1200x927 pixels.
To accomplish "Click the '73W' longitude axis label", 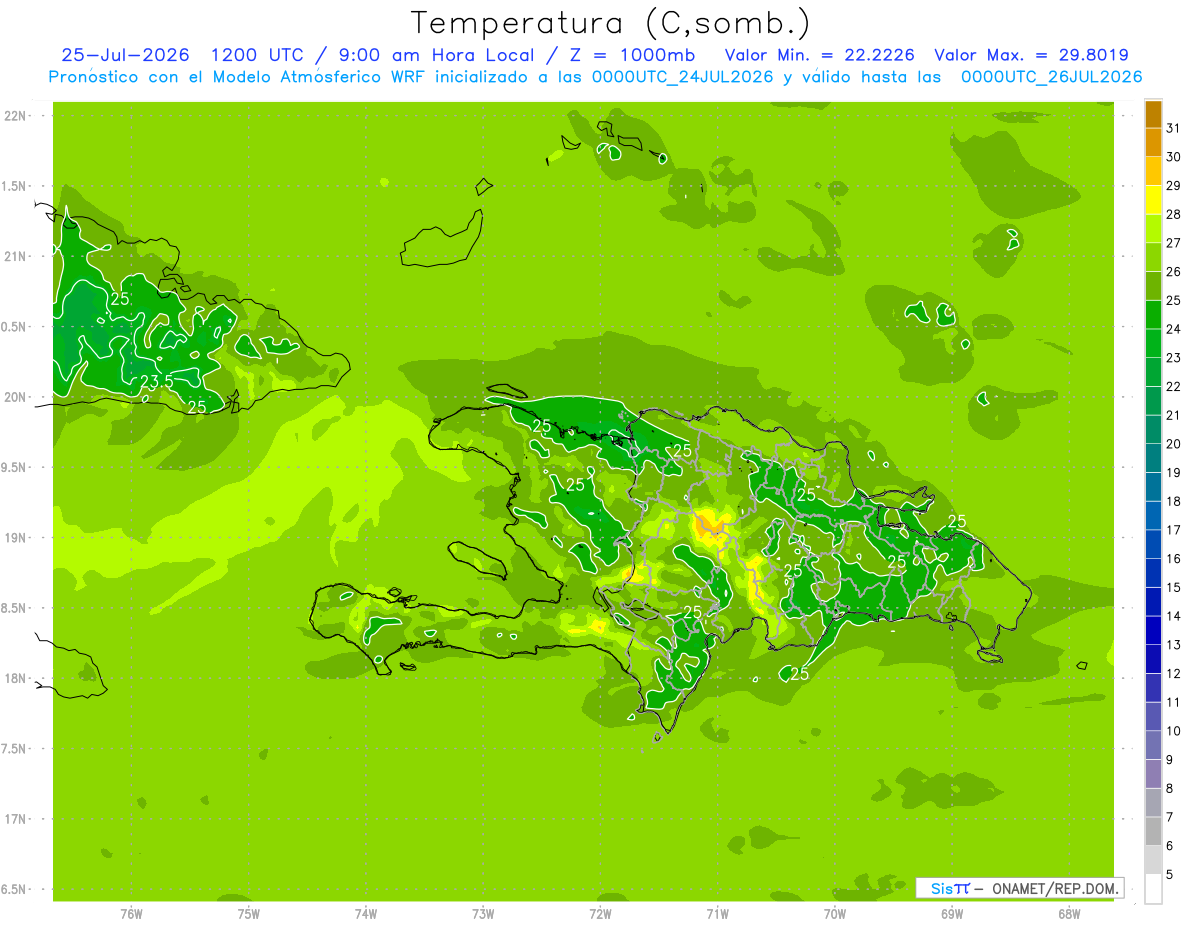I will click(x=483, y=914).
